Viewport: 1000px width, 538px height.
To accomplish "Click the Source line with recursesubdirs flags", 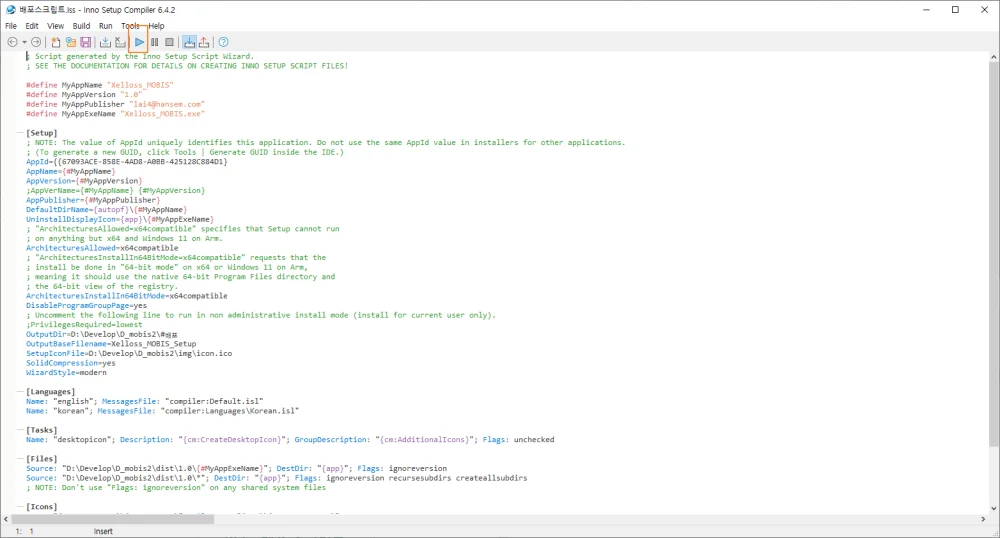I will pos(277,477).
